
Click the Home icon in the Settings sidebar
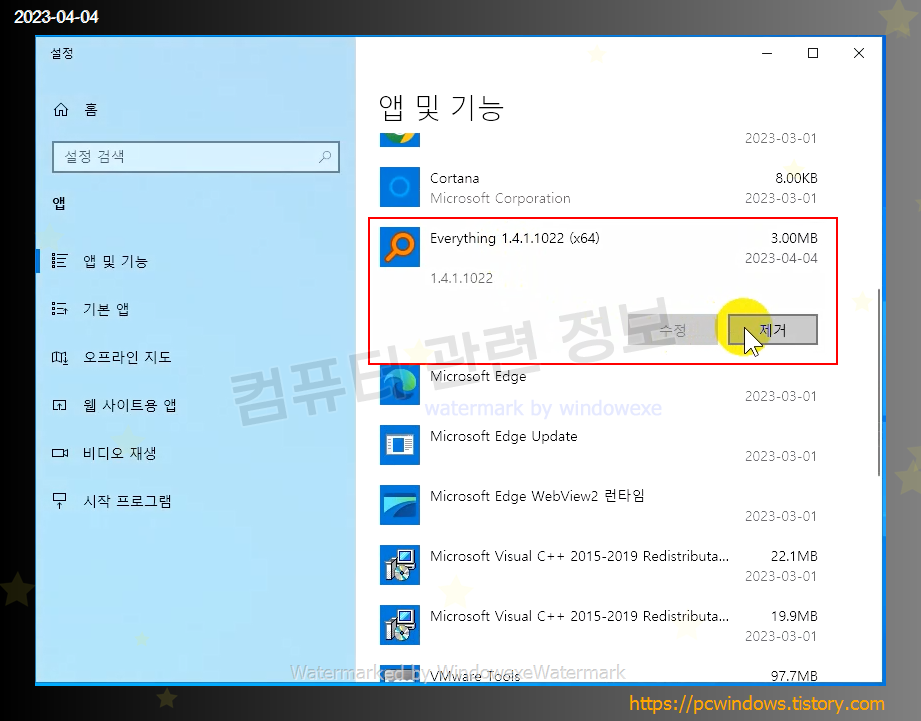click(x=61, y=110)
